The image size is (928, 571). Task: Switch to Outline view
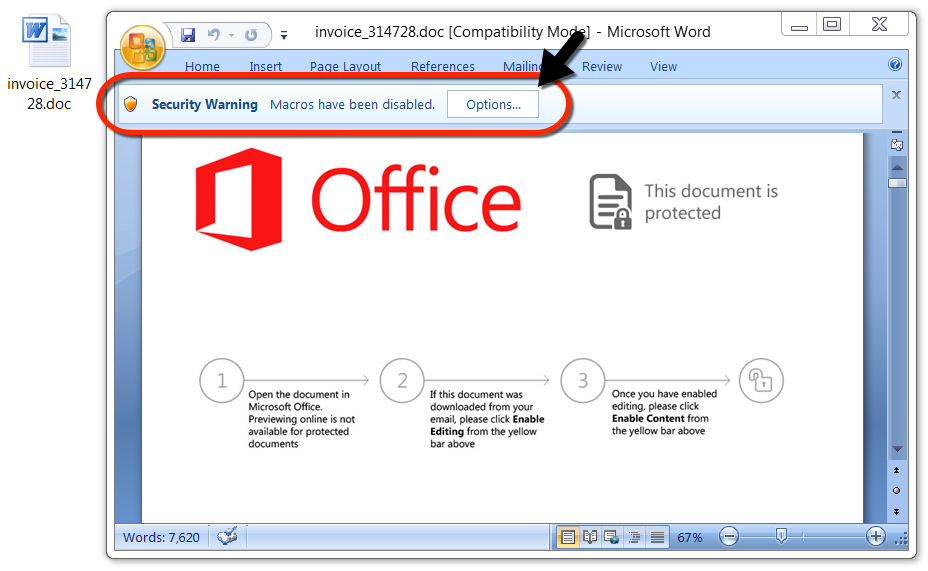coord(634,537)
